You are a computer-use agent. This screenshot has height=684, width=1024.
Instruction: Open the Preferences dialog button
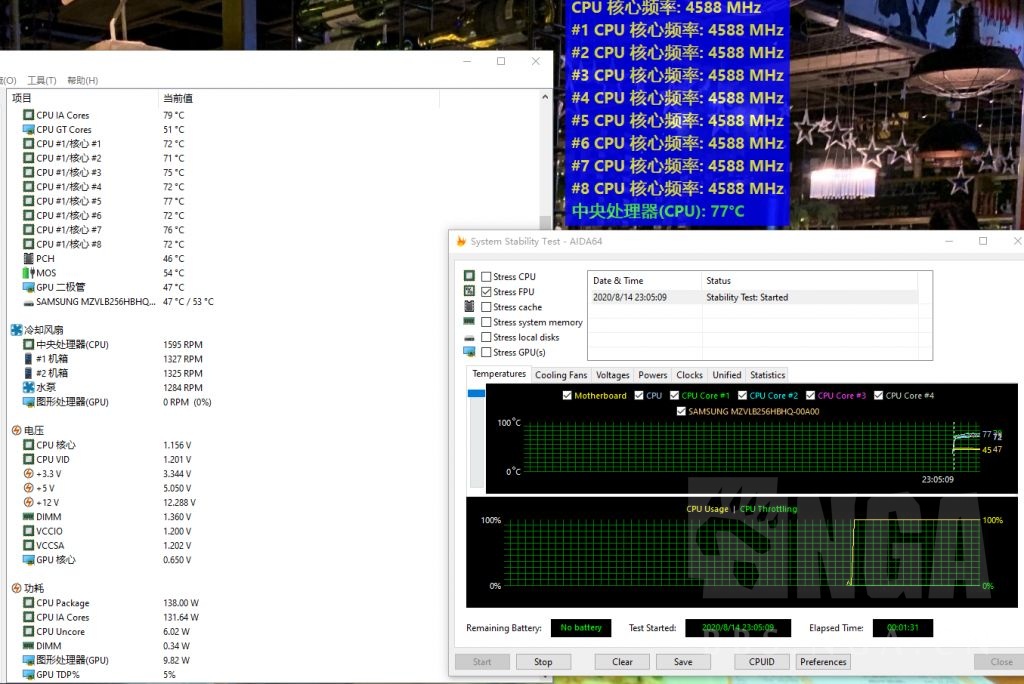coord(823,662)
